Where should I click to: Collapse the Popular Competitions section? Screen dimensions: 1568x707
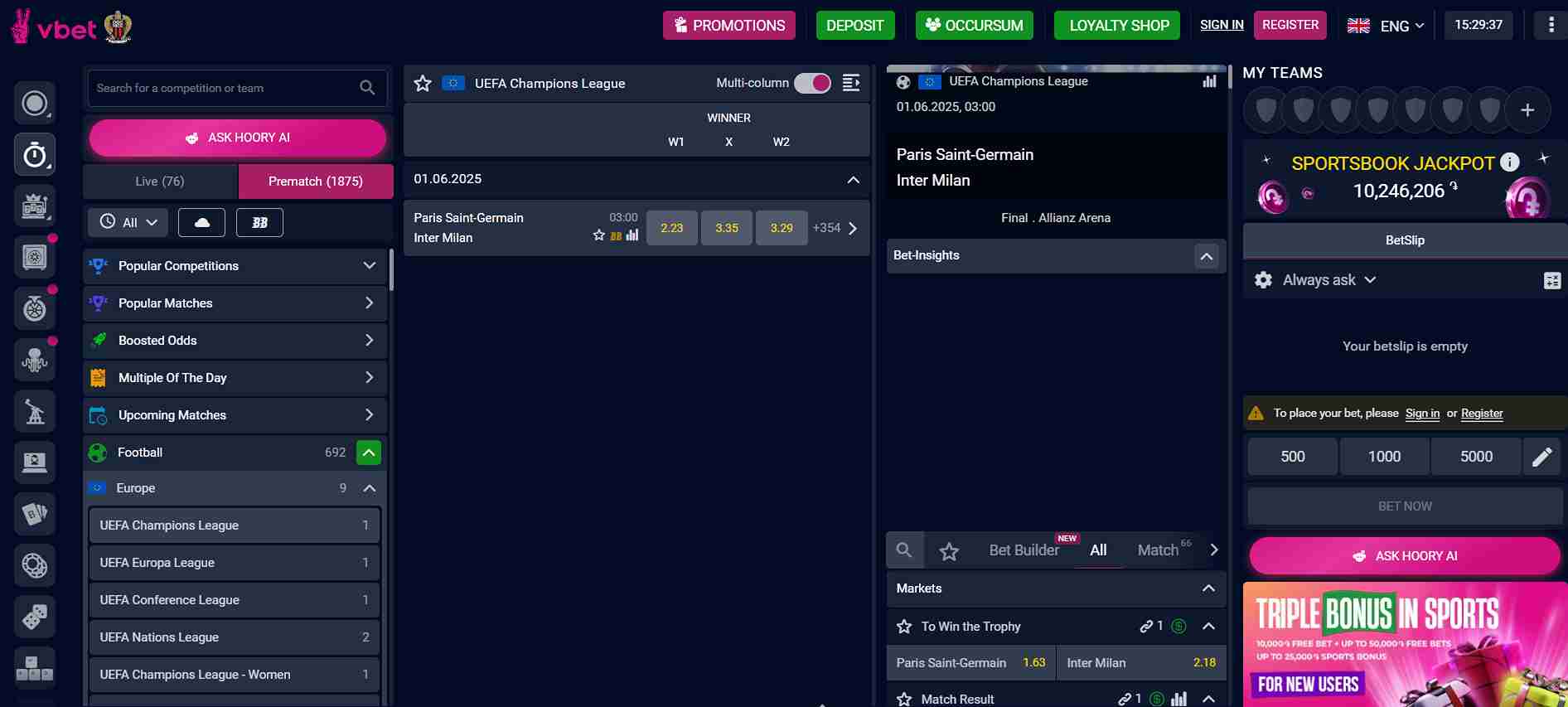369,266
